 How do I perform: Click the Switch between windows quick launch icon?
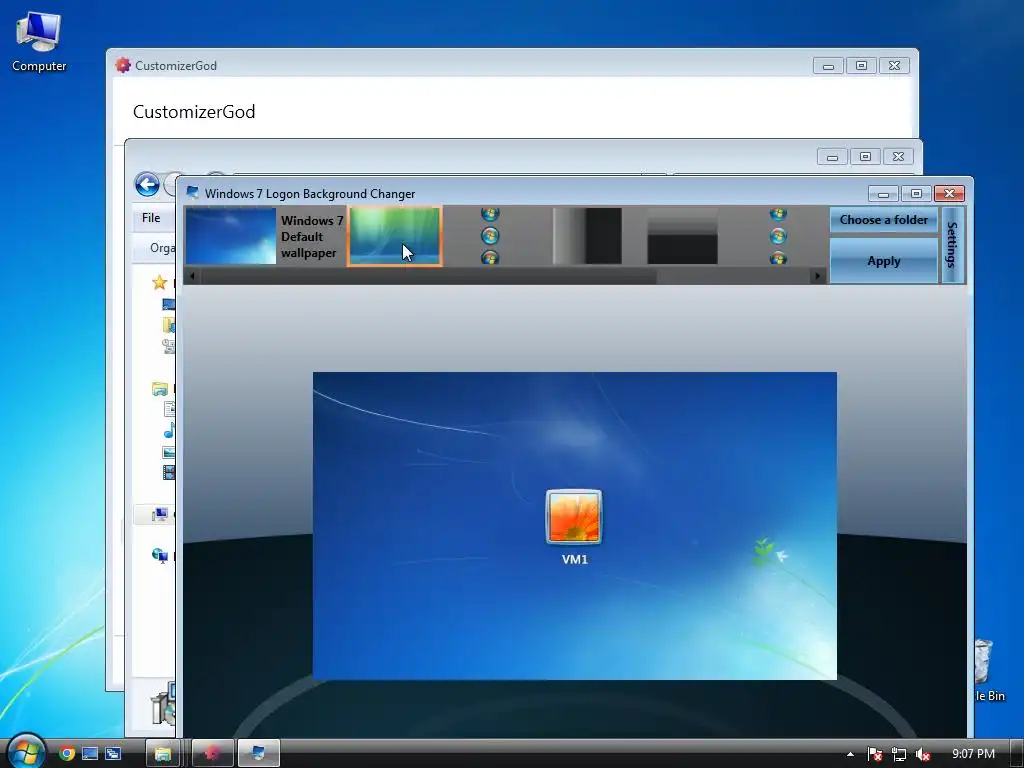pos(113,754)
